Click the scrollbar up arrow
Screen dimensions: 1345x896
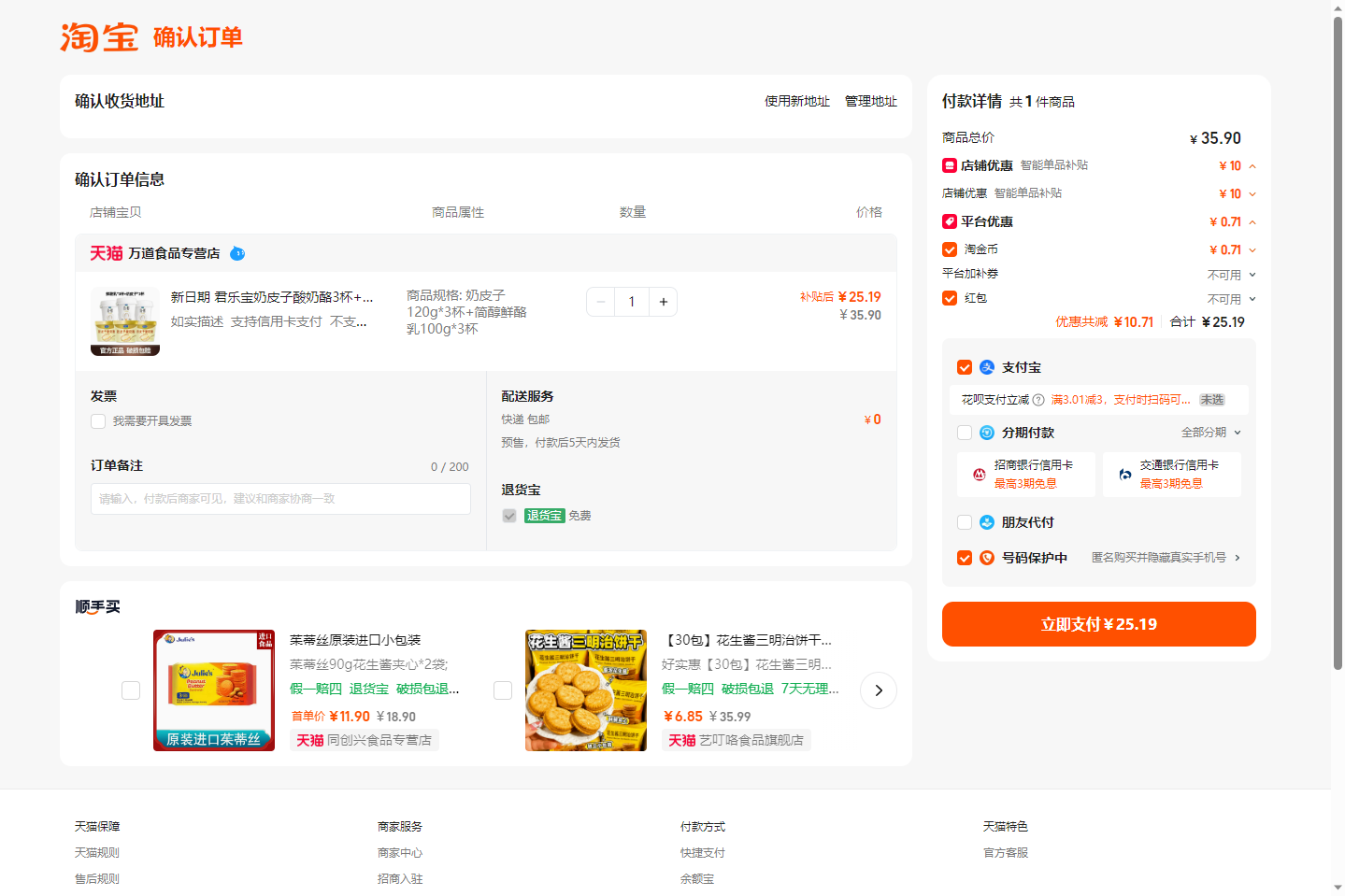pyautogui.click(x=1338, y=7)
